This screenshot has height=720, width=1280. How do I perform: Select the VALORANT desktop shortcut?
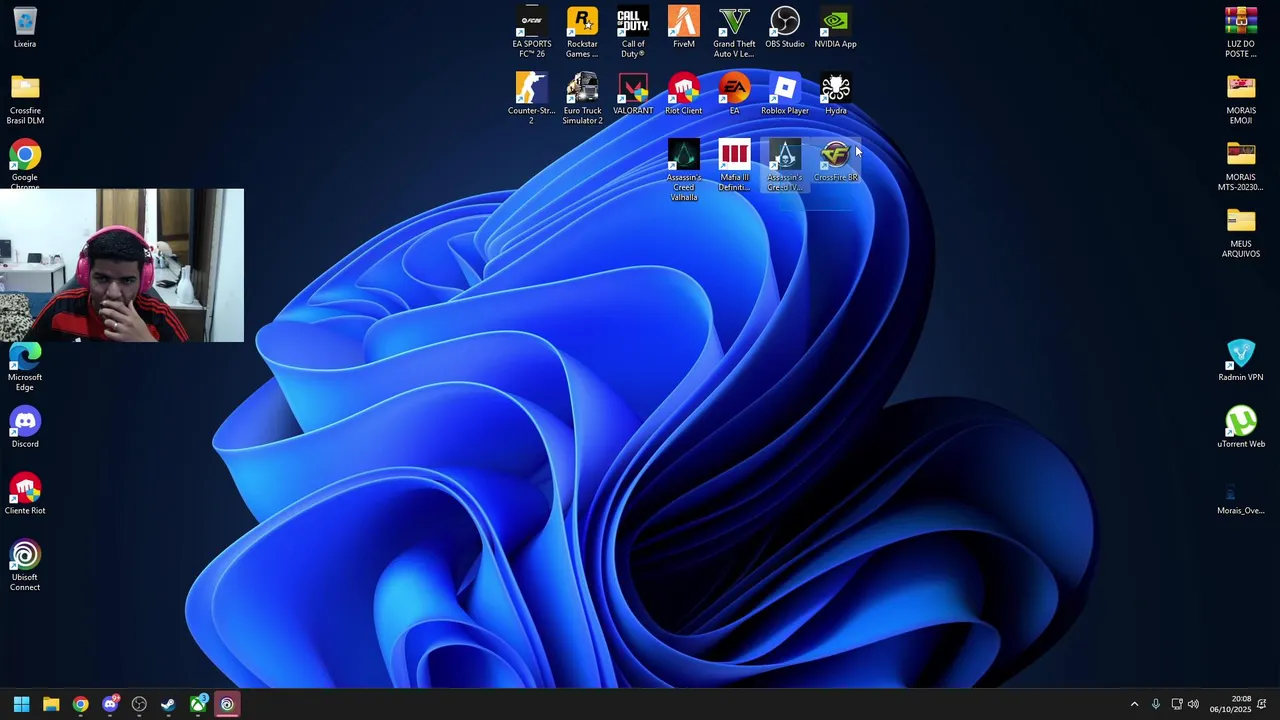click(633, 94)
